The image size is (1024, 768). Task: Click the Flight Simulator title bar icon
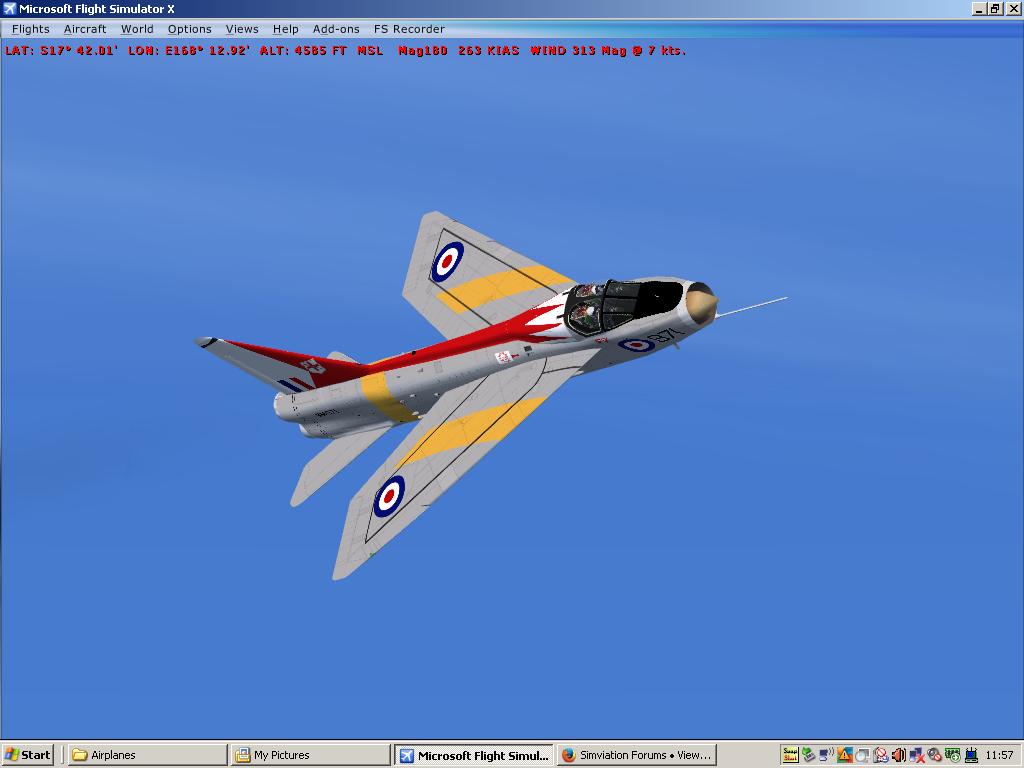9,8
